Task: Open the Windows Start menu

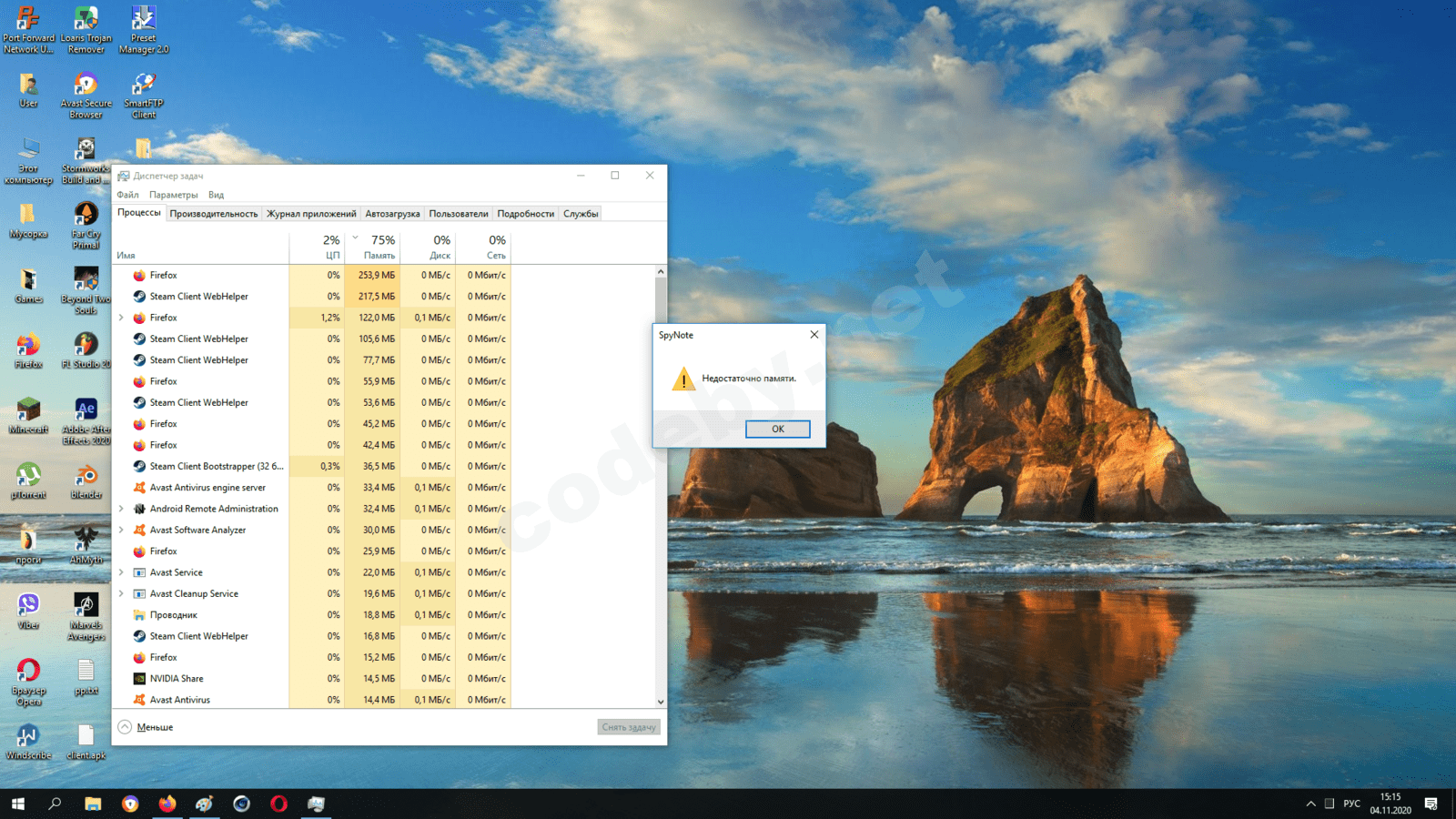Action: (18, 804)
